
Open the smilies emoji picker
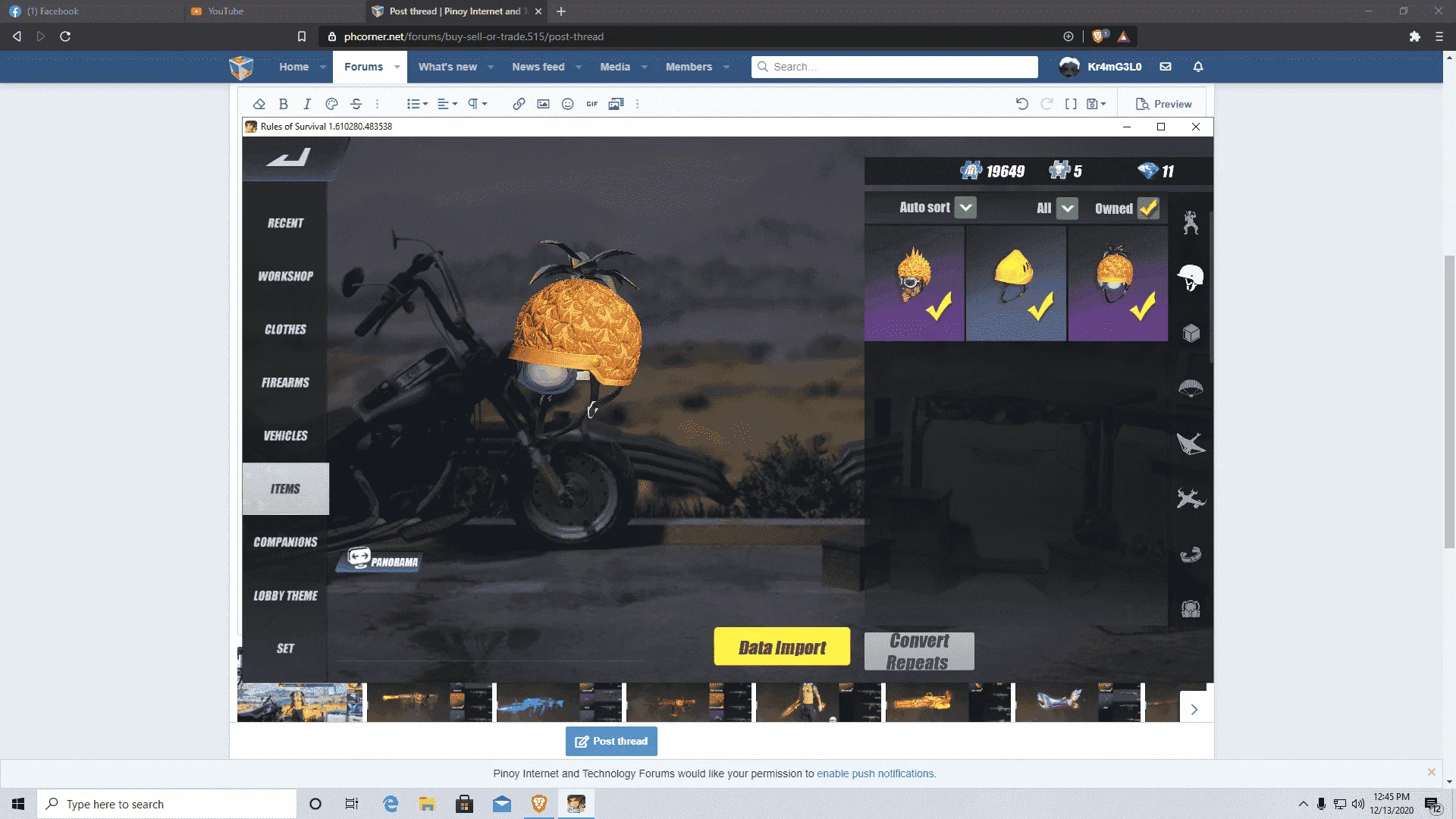(567, 104)
